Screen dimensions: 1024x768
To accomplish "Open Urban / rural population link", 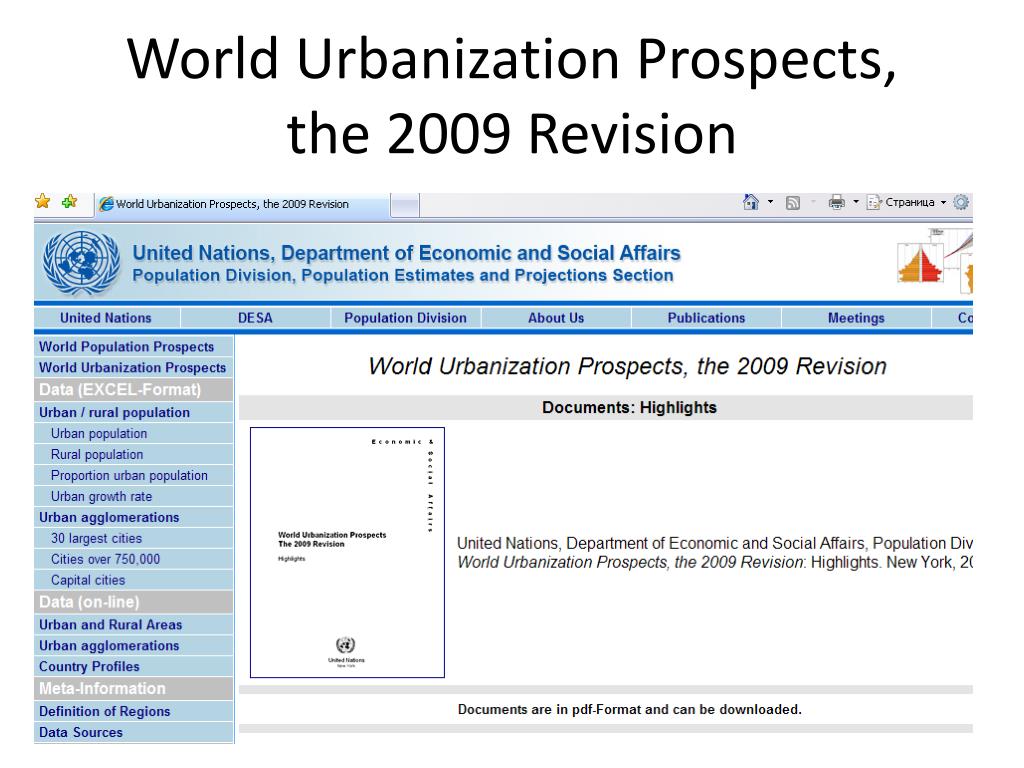I will pyautogui.click(x=114, y=413).
